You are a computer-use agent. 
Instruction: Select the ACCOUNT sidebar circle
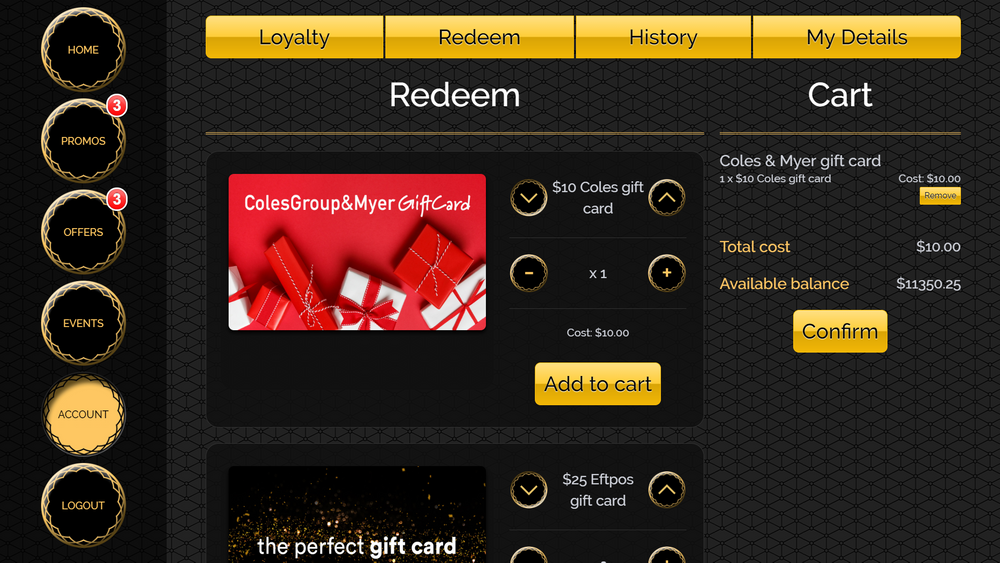83,414
